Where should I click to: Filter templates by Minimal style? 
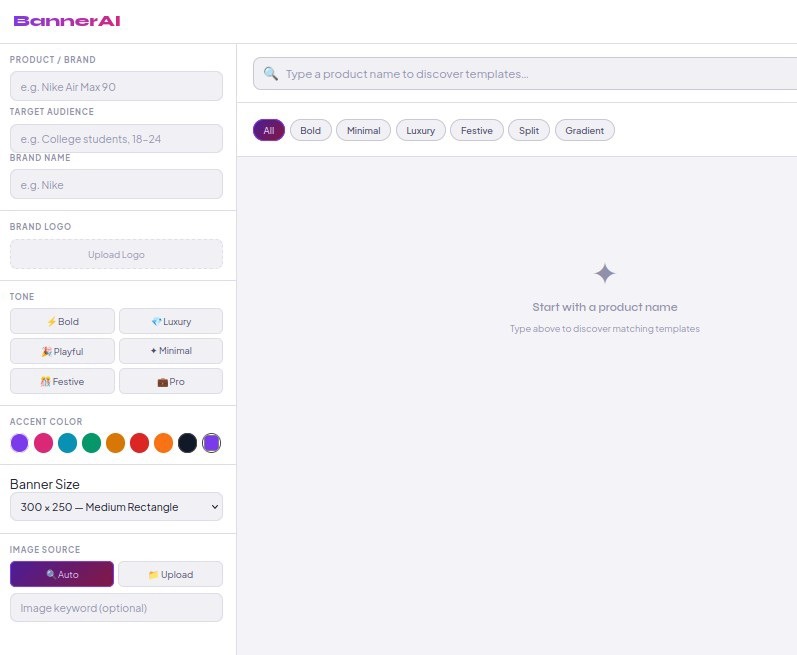tap(363, 130)
